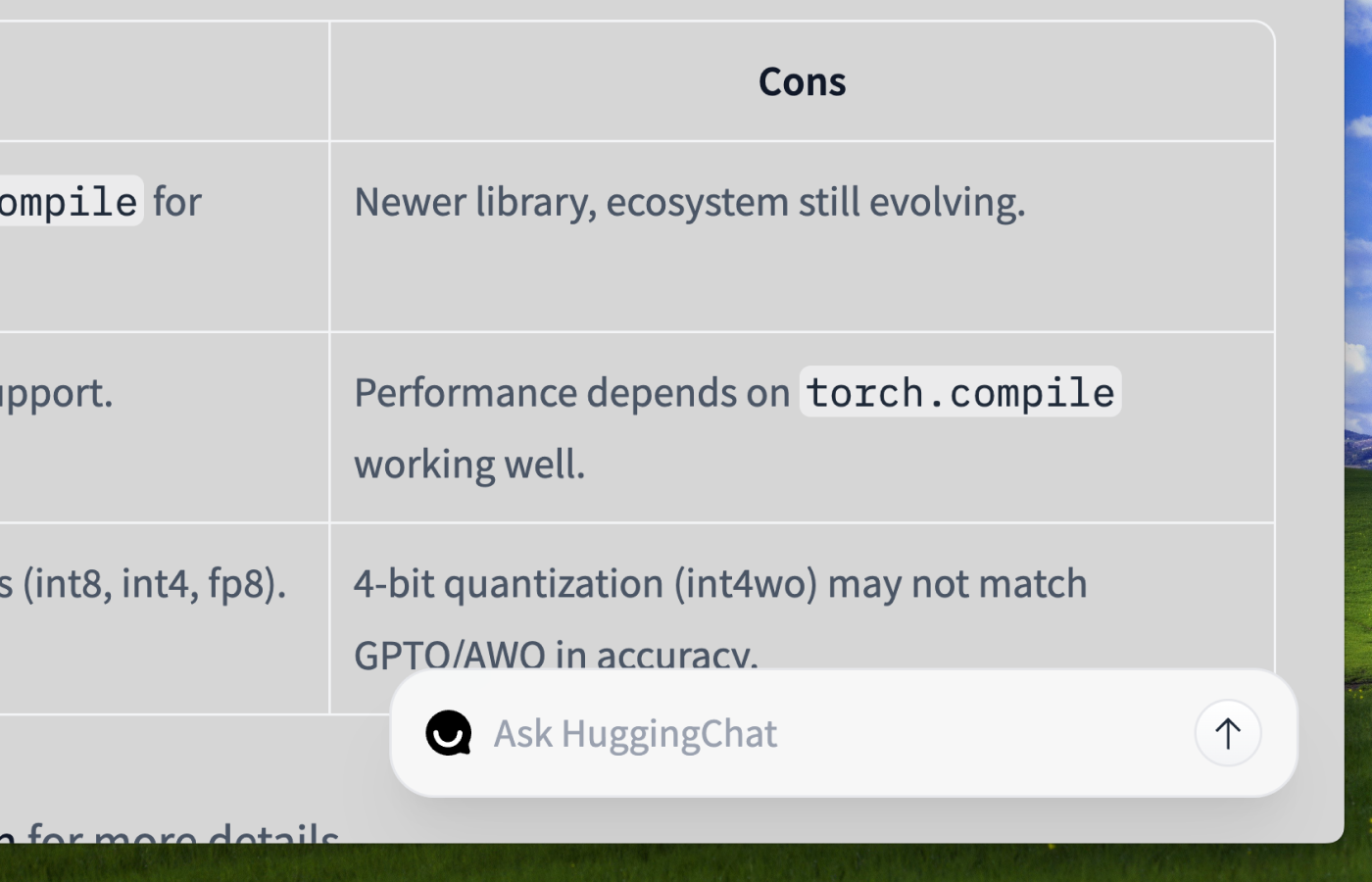Click the word "ecosystem" in the first Cons row
The width and height of the screenshot is (1372, 882).
697,202
